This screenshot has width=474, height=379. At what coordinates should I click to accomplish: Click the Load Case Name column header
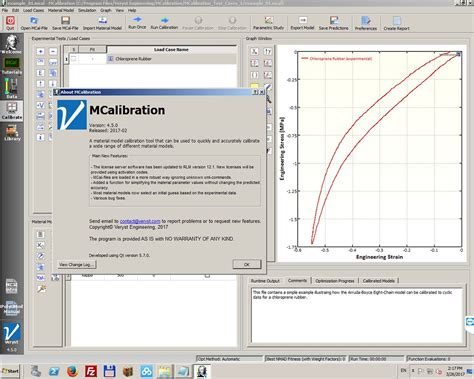pyautogui.click(x=171, y=49)
